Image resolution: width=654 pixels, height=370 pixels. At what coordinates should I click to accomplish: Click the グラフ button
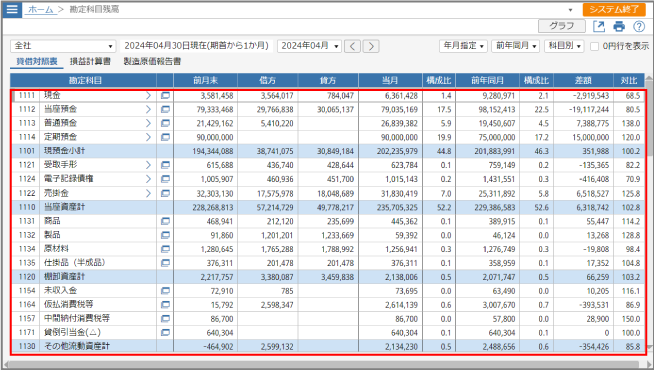click(x=561, y=26)
